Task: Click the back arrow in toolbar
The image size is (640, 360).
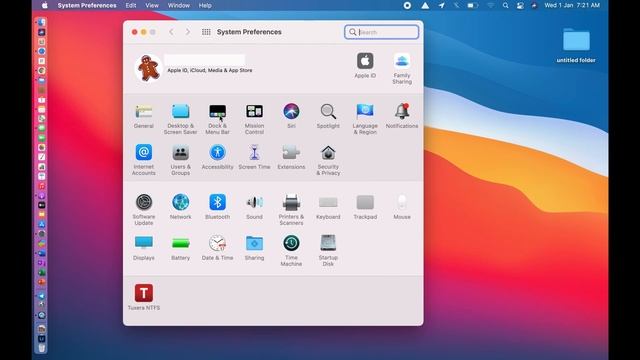Action: pos(171,32)
